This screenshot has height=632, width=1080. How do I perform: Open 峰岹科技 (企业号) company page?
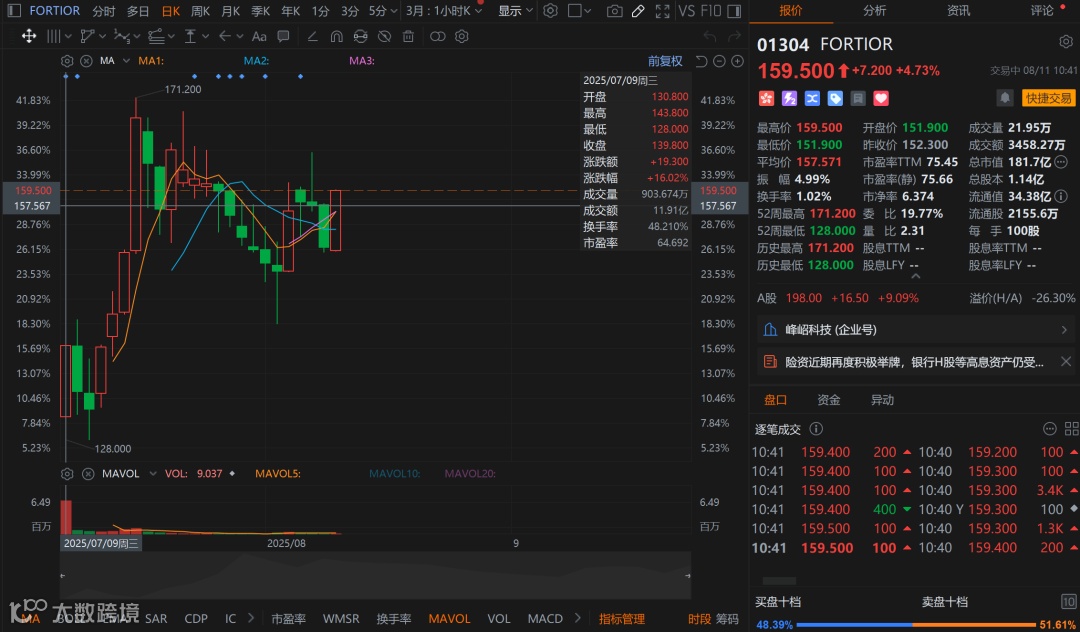915,330
